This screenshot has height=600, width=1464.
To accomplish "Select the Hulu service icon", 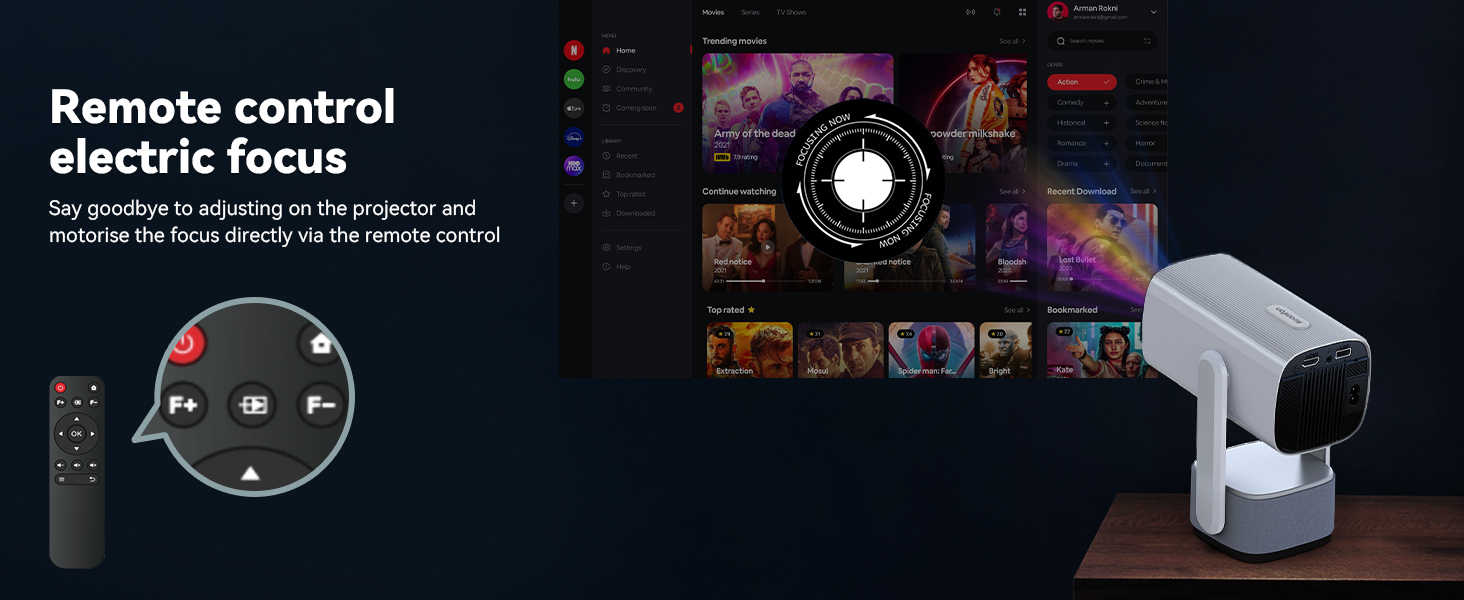I will coord(574,79).
